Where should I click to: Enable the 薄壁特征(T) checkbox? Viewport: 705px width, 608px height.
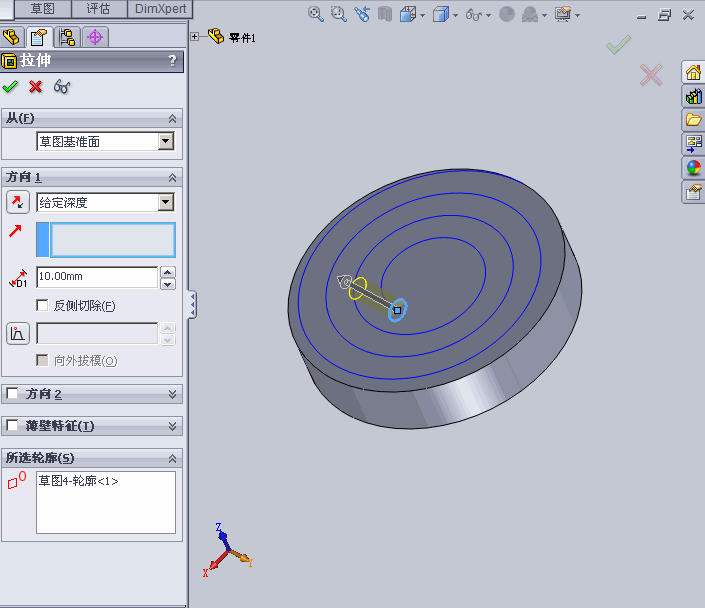tap(12, 425)
